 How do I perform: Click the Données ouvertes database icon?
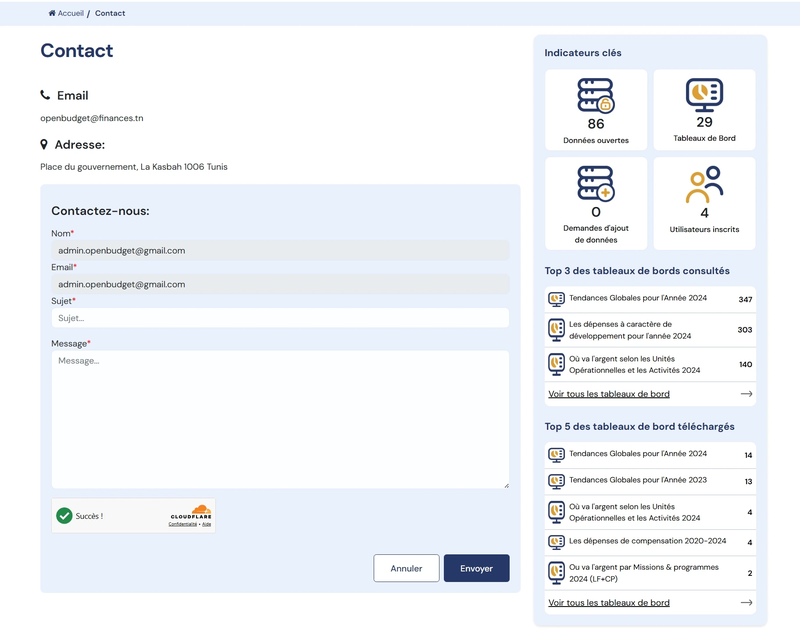pyautogui.click(x=596, y=96)
